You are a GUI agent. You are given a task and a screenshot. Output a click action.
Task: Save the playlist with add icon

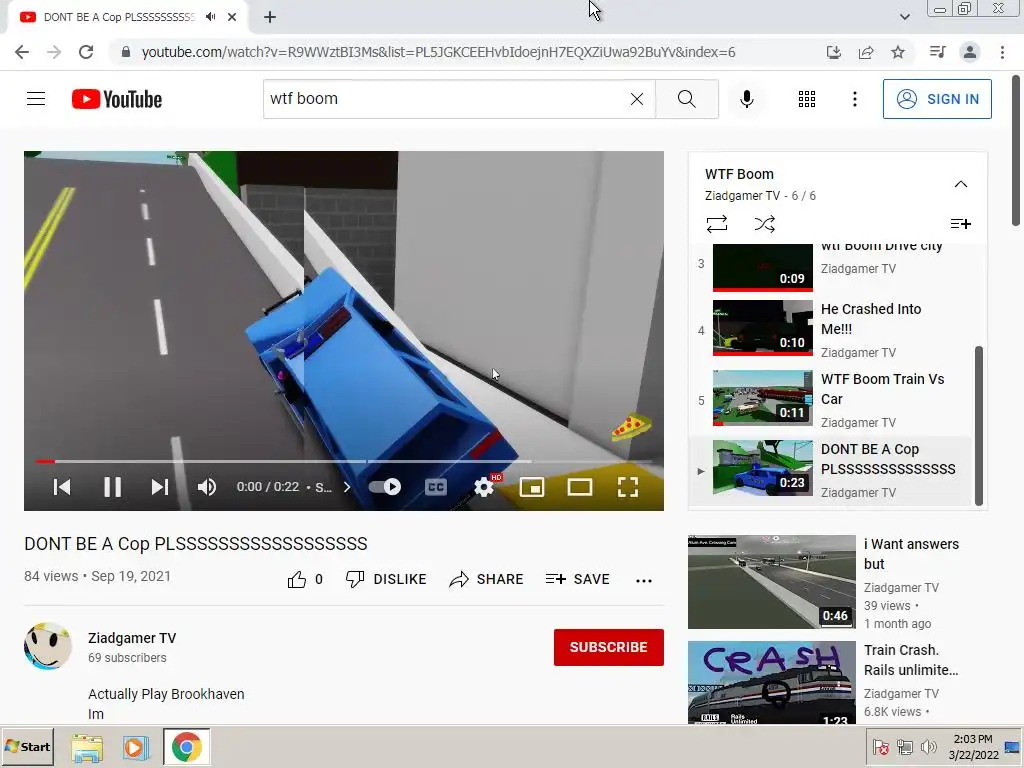961,224
